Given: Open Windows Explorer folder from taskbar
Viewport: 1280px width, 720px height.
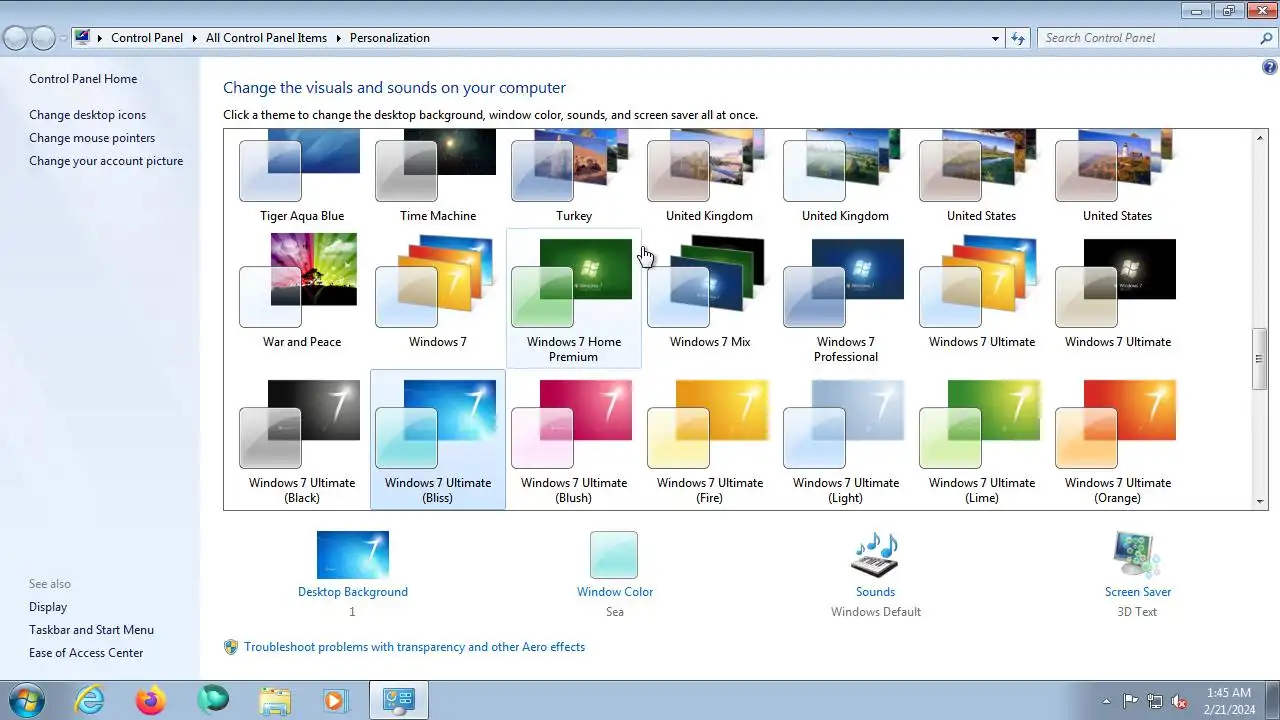Looking at the screenshot, I should pyautogui.click(x=274, y=700).
